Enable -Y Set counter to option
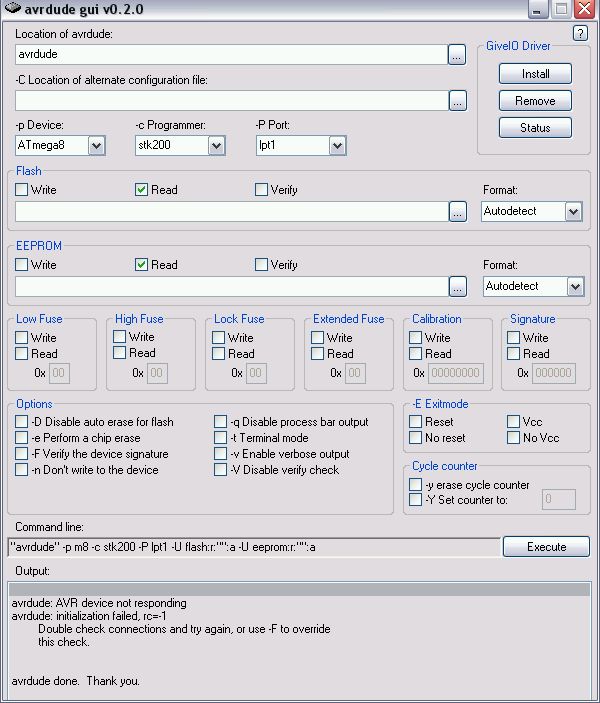Screen dimensions: 600x703 click(x=415, y=499)
